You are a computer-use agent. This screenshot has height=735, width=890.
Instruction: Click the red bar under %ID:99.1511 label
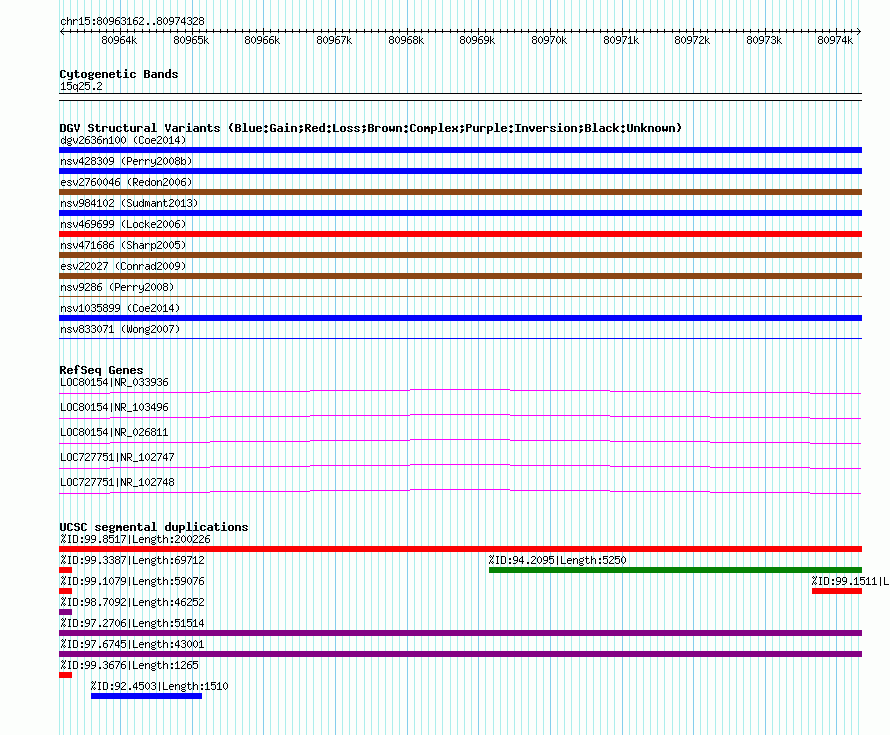pos(837,591)
